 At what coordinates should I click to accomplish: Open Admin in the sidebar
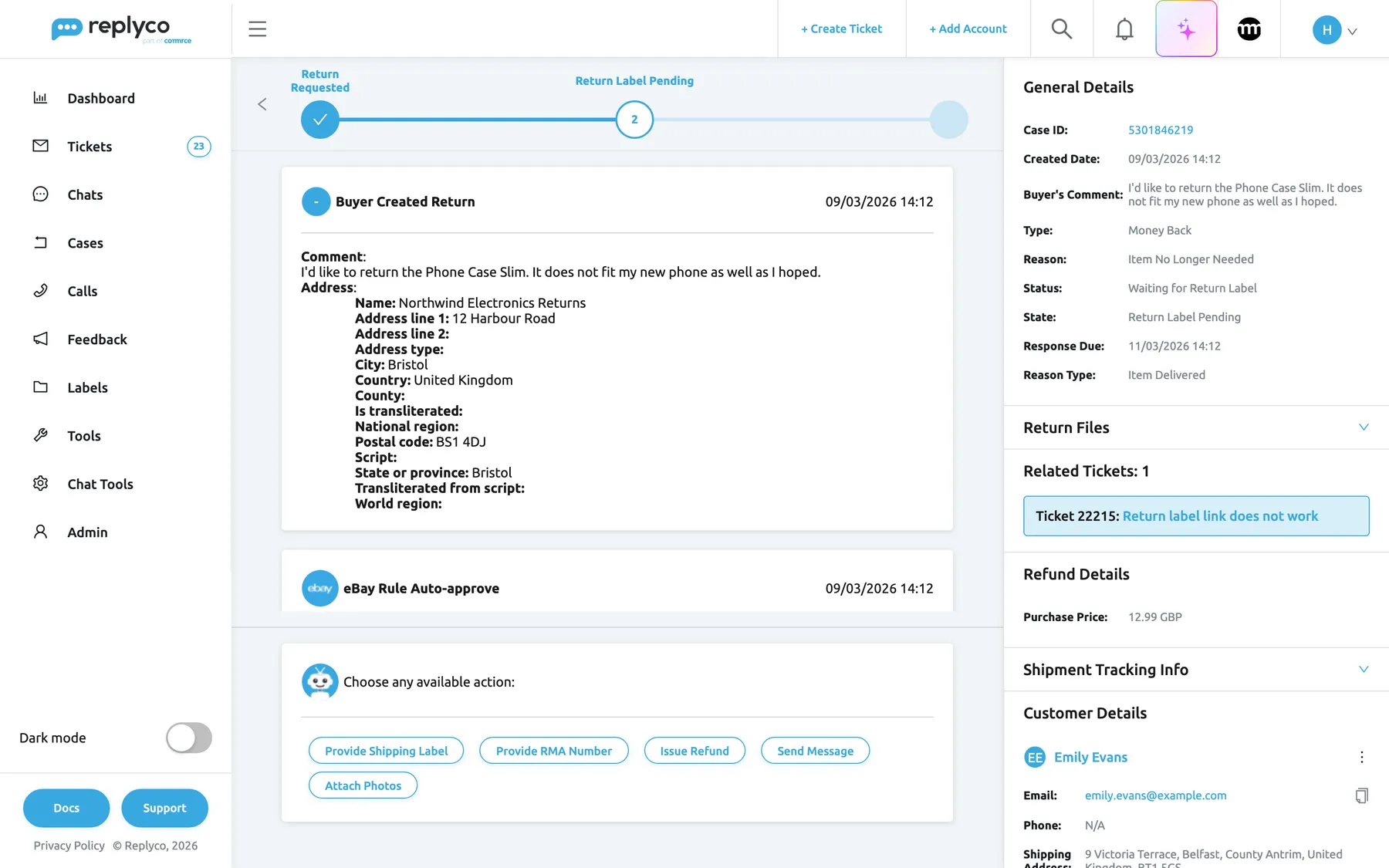[x=87, y=532]
